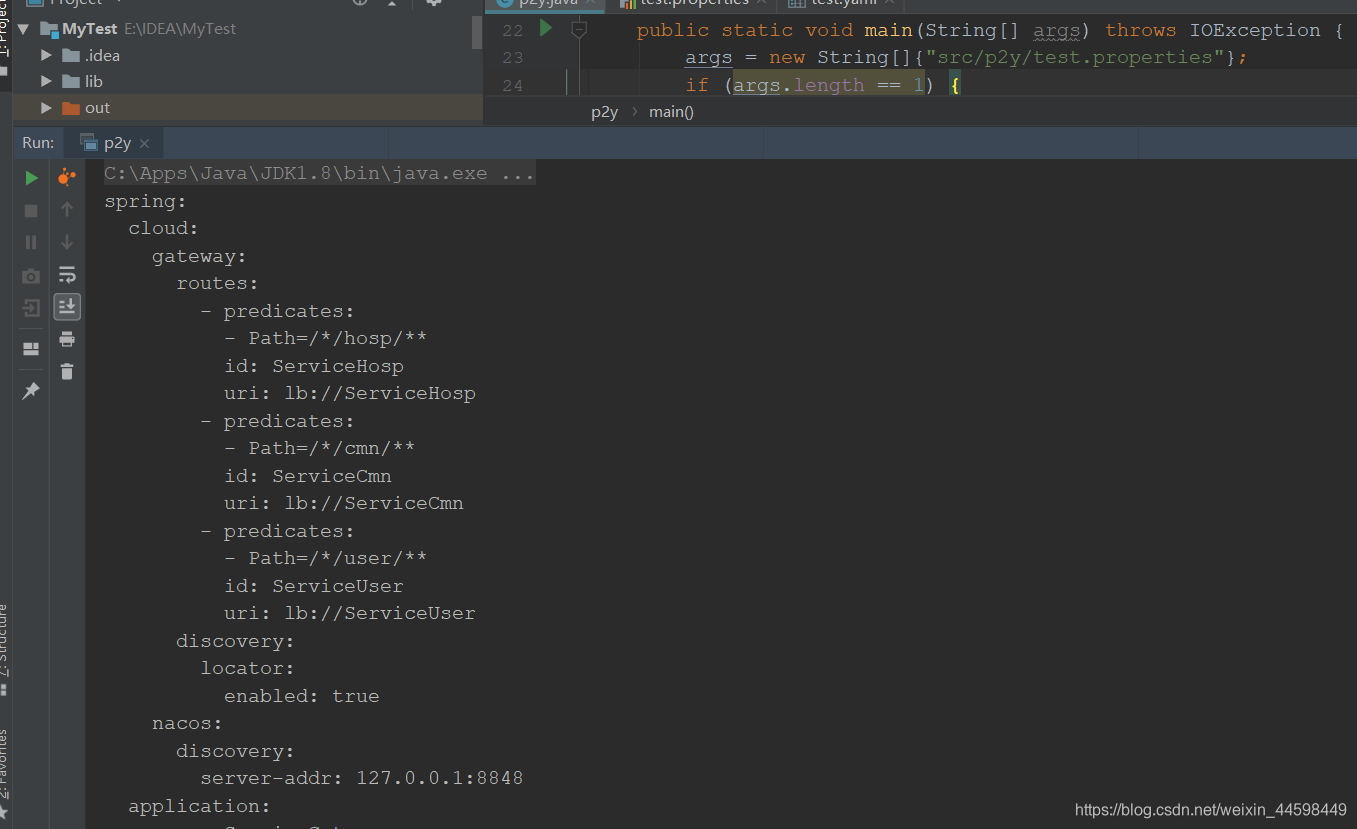Pin the Run tab with pin icon
This screenshot has height=829, width=1357.
31,391
